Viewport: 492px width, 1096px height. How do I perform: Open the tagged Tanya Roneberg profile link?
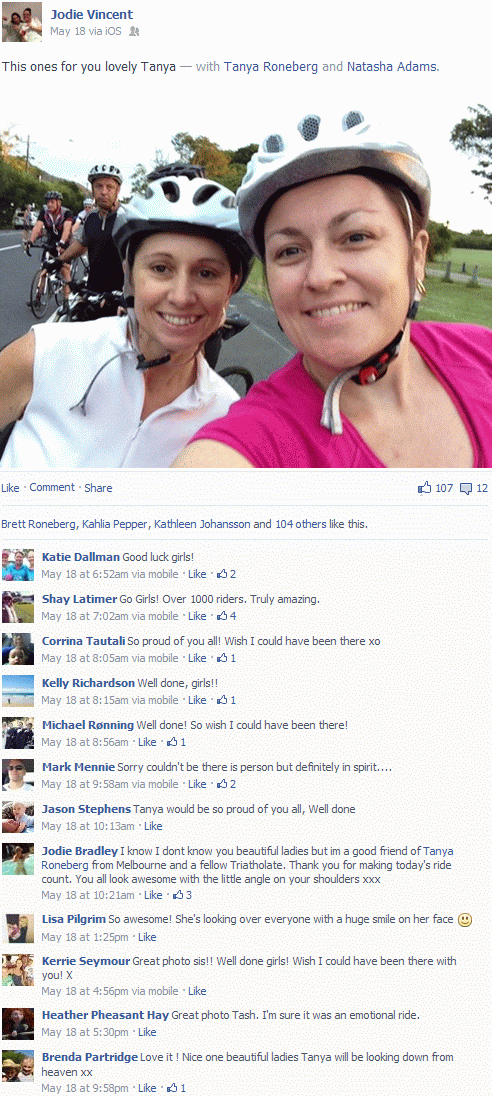(x=270, y=67)
